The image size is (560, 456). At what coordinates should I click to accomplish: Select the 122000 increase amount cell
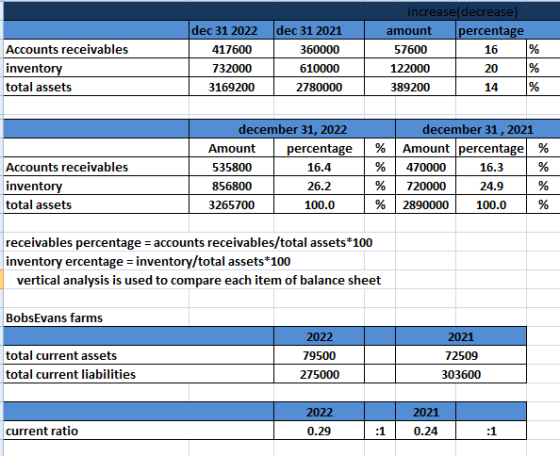click(x=410, y=68)
